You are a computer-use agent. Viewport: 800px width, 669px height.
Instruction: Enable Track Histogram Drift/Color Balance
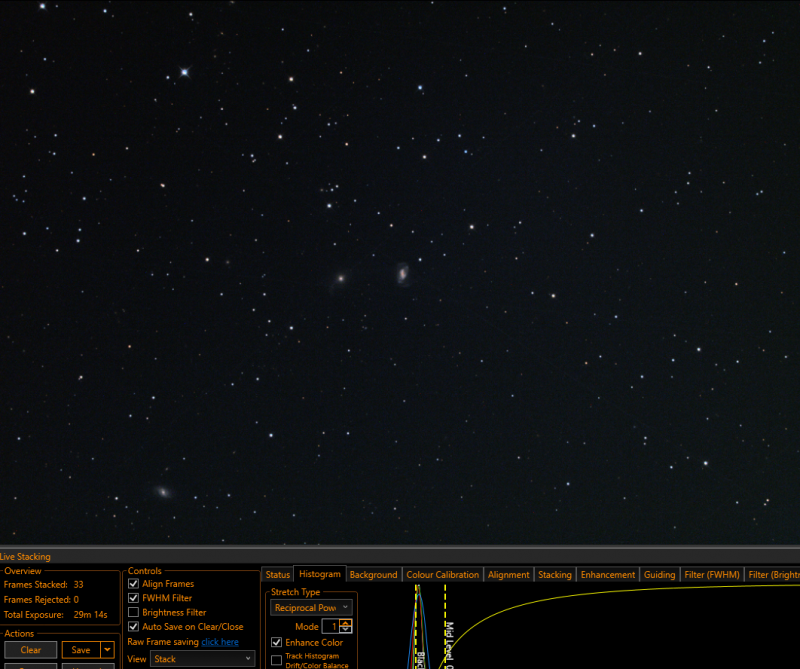click(x=277, y=660)
